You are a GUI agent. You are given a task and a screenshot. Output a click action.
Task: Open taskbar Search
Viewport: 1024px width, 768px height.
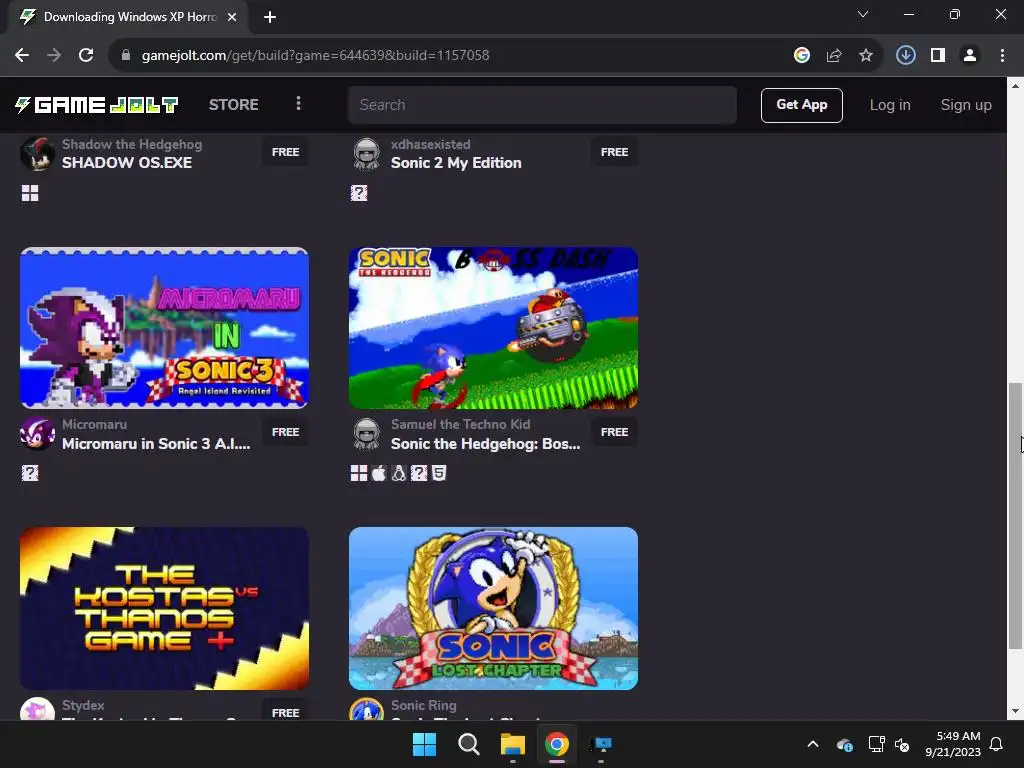[468, 744]
